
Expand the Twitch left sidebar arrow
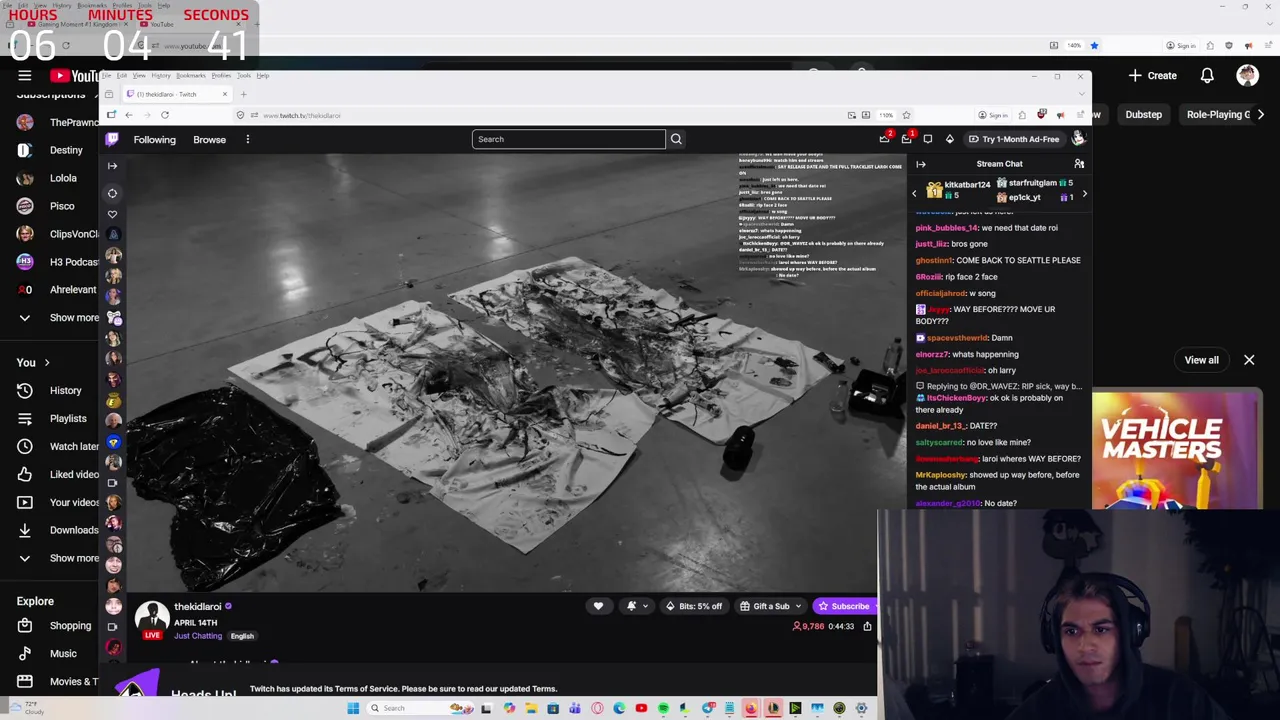coord(113,165)
